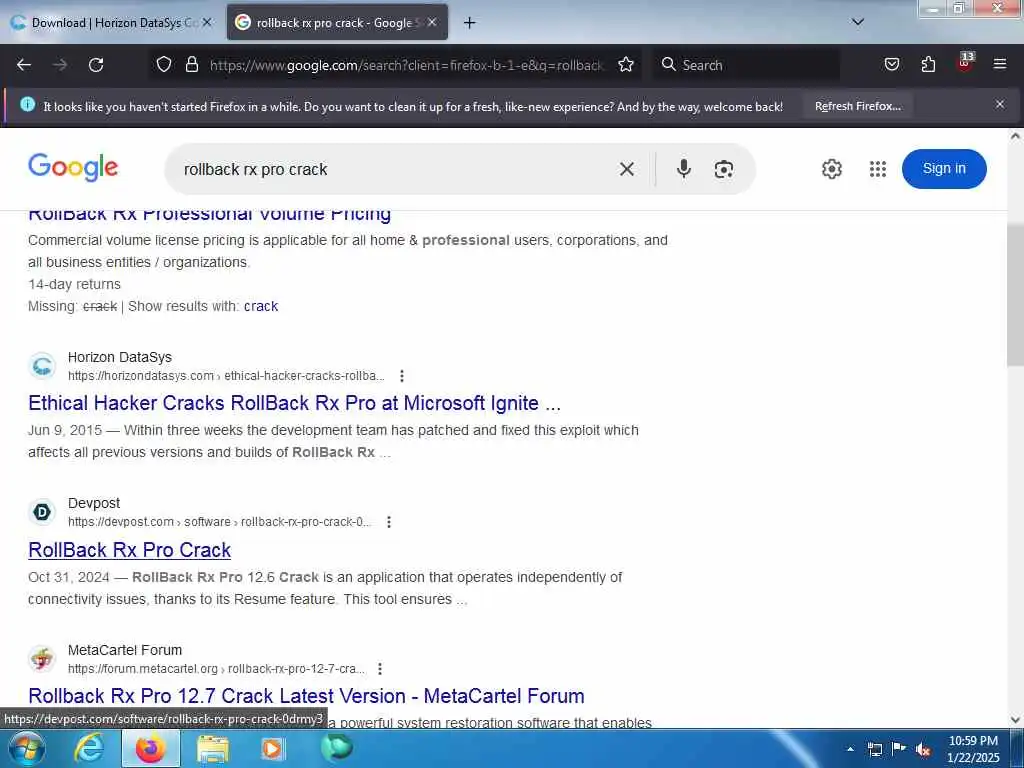Click the Firefox taskbar button
1024x768 pixels.
(x=150, y=749)
